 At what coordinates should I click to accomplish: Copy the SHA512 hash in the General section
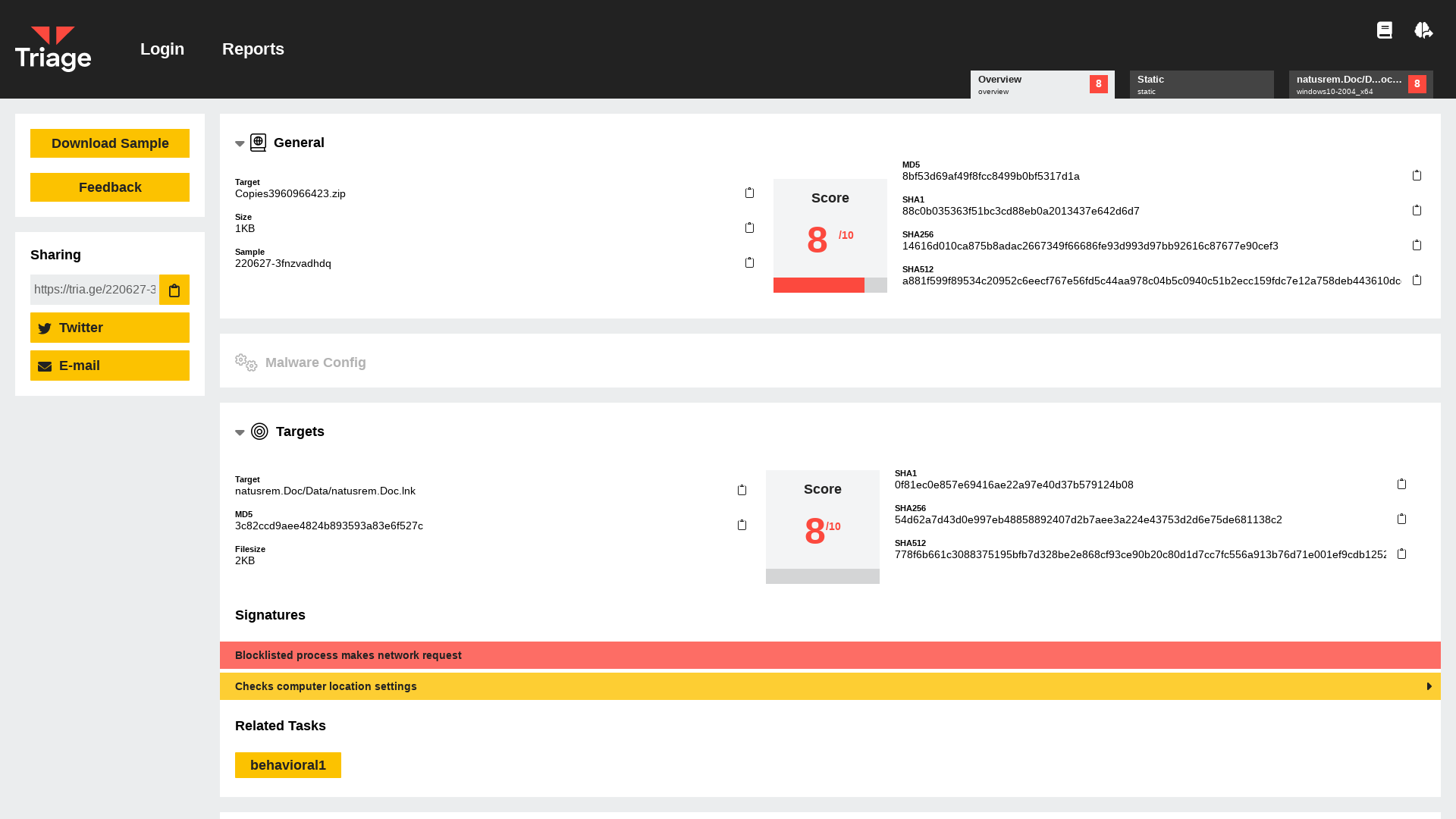tap(1417, 280)
